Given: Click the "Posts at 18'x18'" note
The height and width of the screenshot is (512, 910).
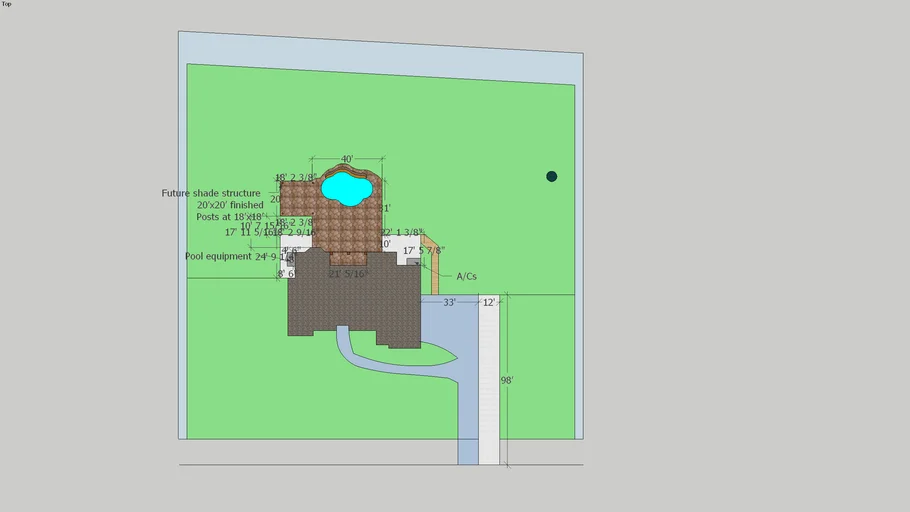Looking at the screenshot, I should pyautogui.click(x=229, y=217).
